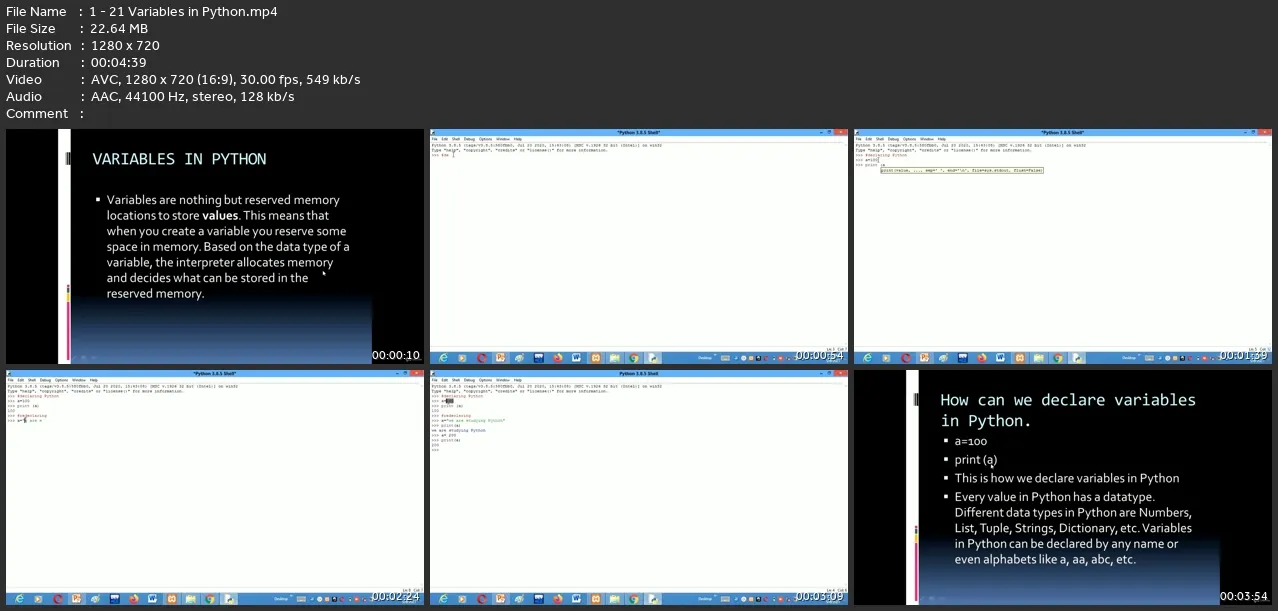Click the Internet Explorer icon in 00:00:54 thumbnail
Image resolution: width=1278 pixels, height=611 pixels.
point(443,358)
